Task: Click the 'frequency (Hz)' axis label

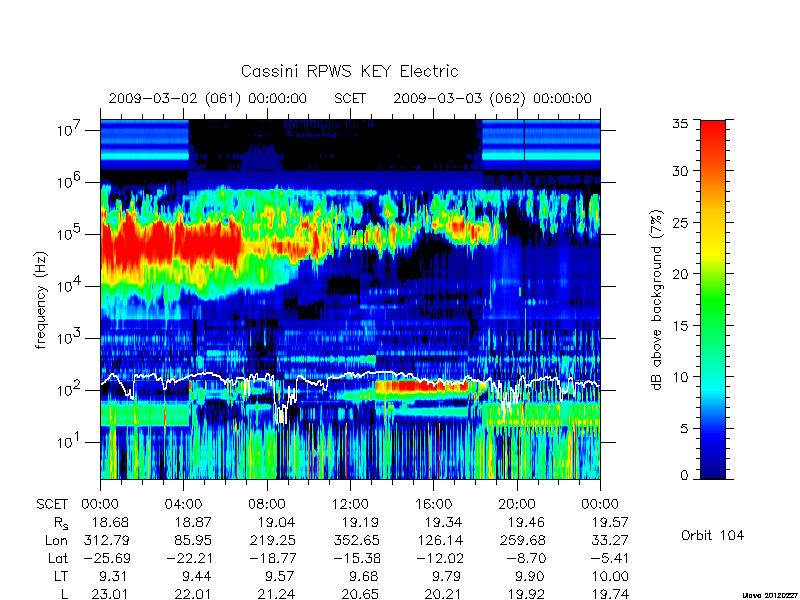Action: coord(41,300)
